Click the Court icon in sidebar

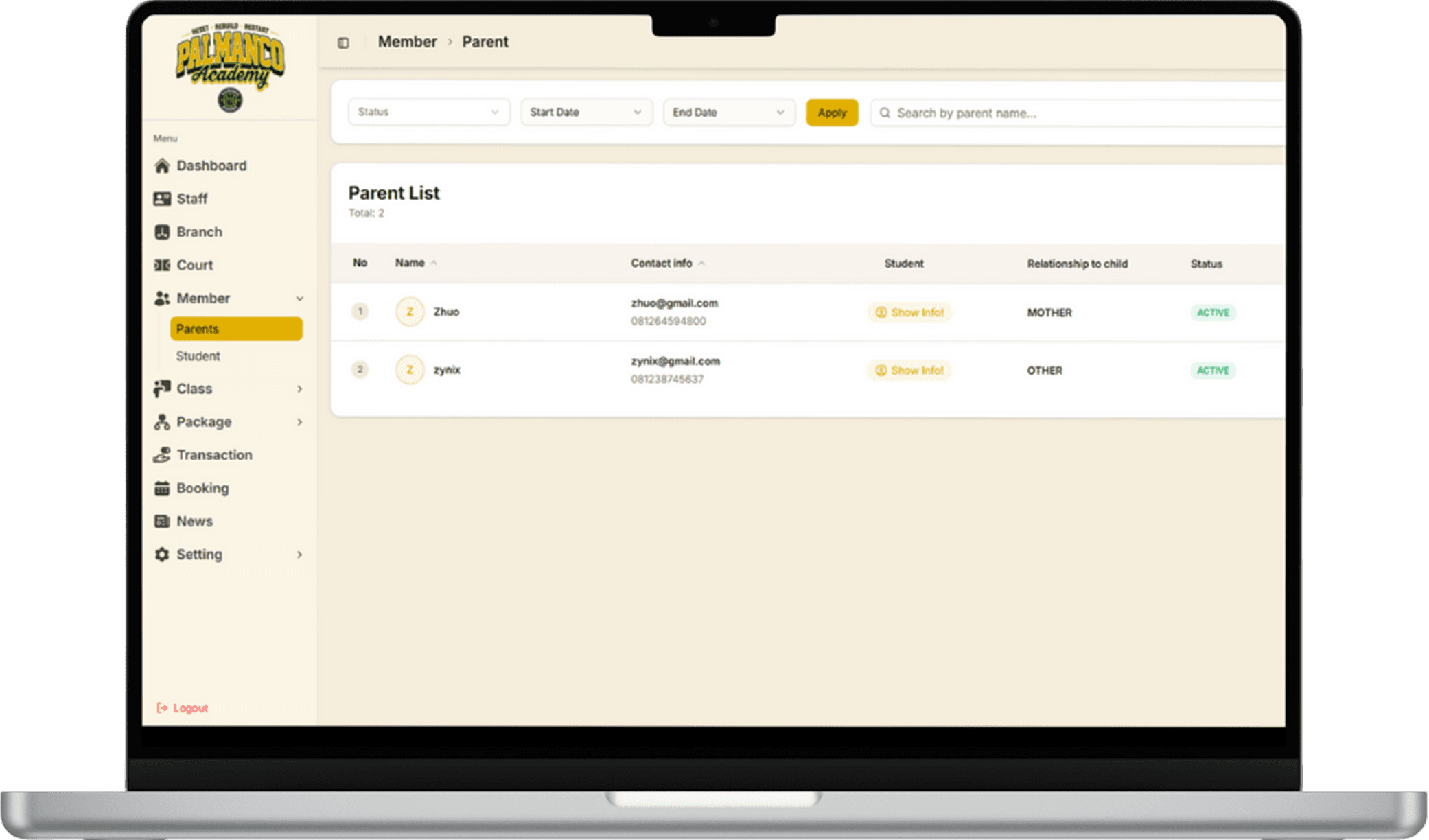pyautogui.click(x=162, y=265)
